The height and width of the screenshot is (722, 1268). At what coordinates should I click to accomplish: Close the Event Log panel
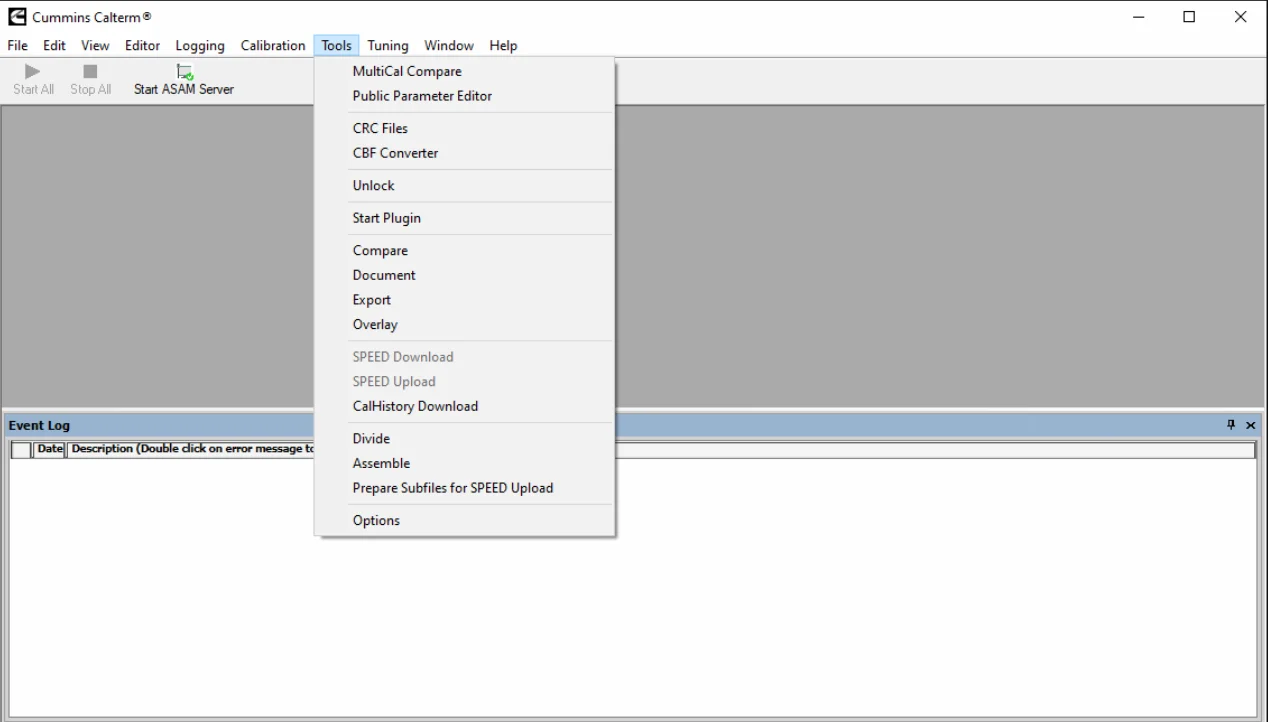pyautogui.click(x=1250, y=425)
